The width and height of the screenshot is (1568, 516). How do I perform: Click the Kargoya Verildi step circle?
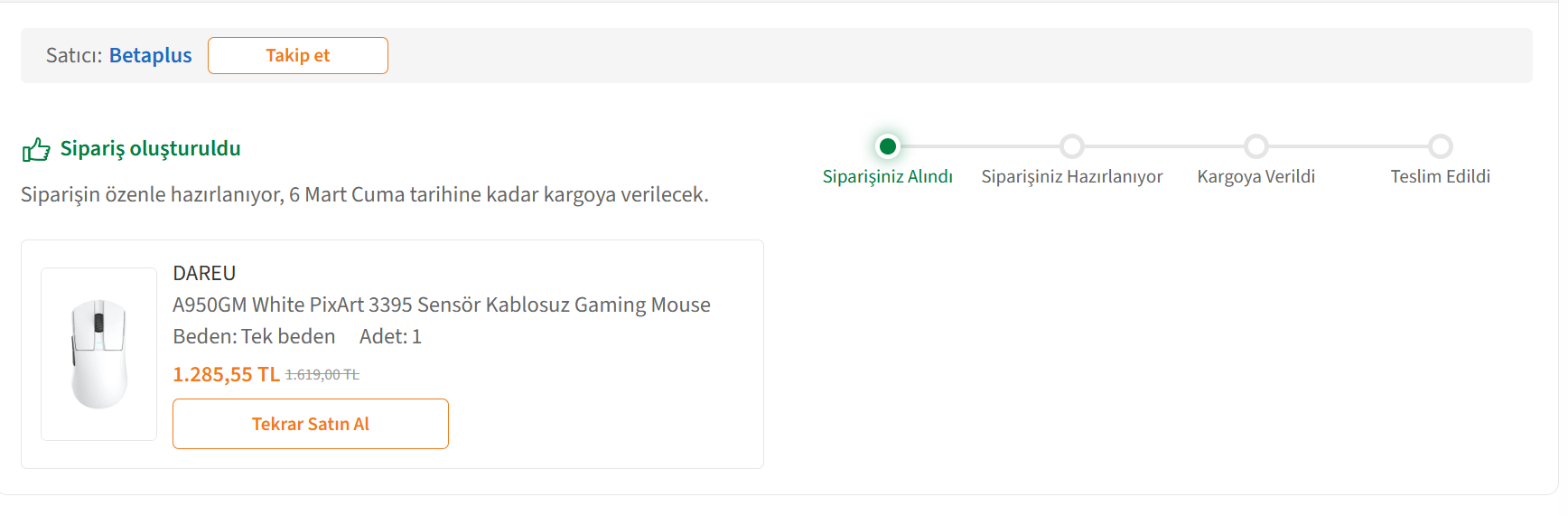(1256, 146)
